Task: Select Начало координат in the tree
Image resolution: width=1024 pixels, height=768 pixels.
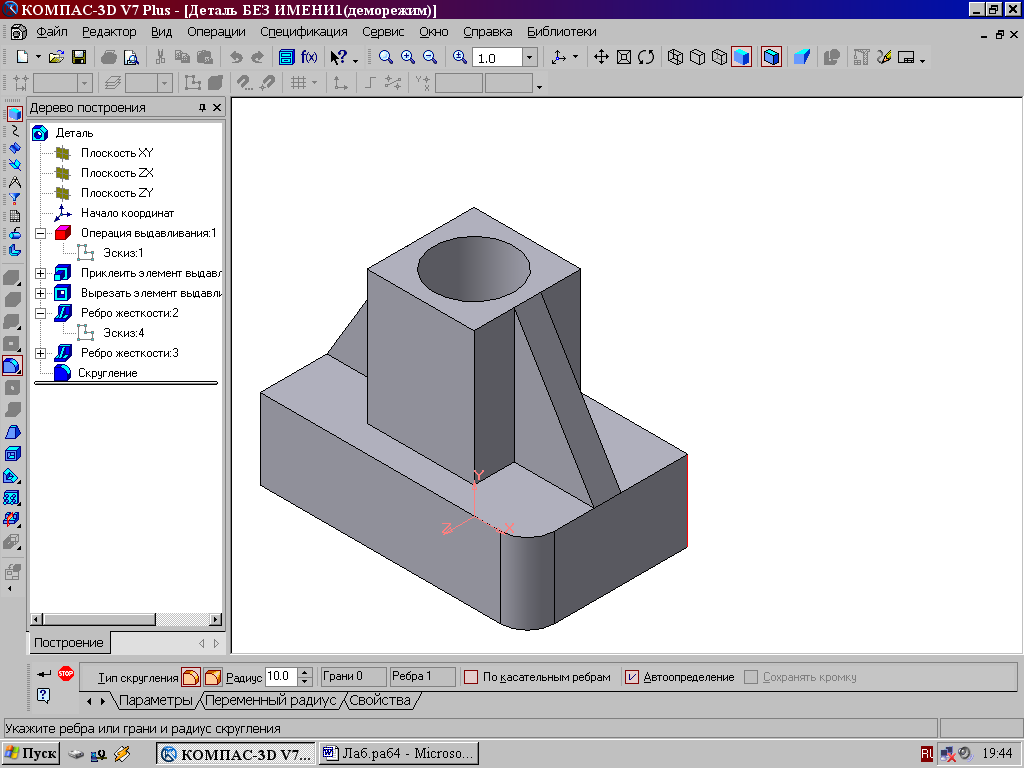Action: tap(127, 213)
